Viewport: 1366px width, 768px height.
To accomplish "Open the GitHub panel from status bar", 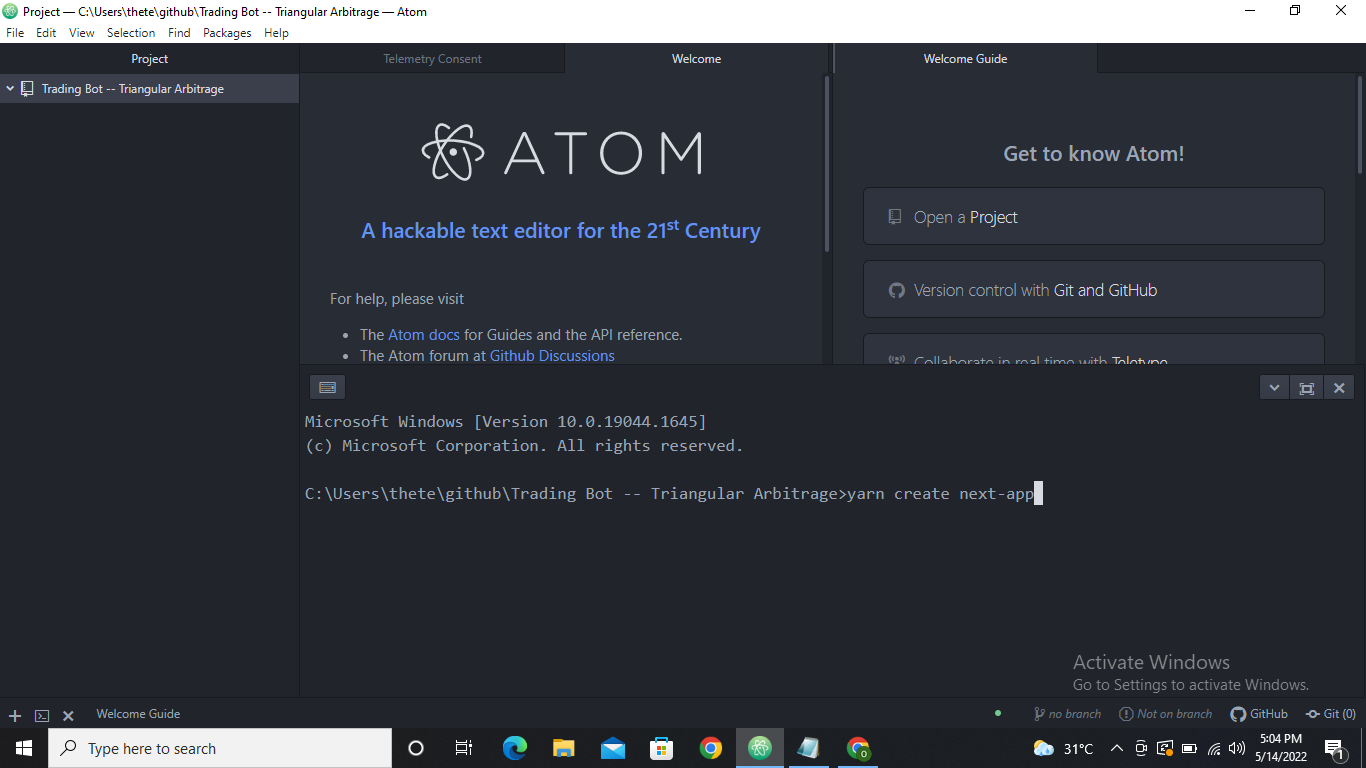I will tap(1259, 714).
